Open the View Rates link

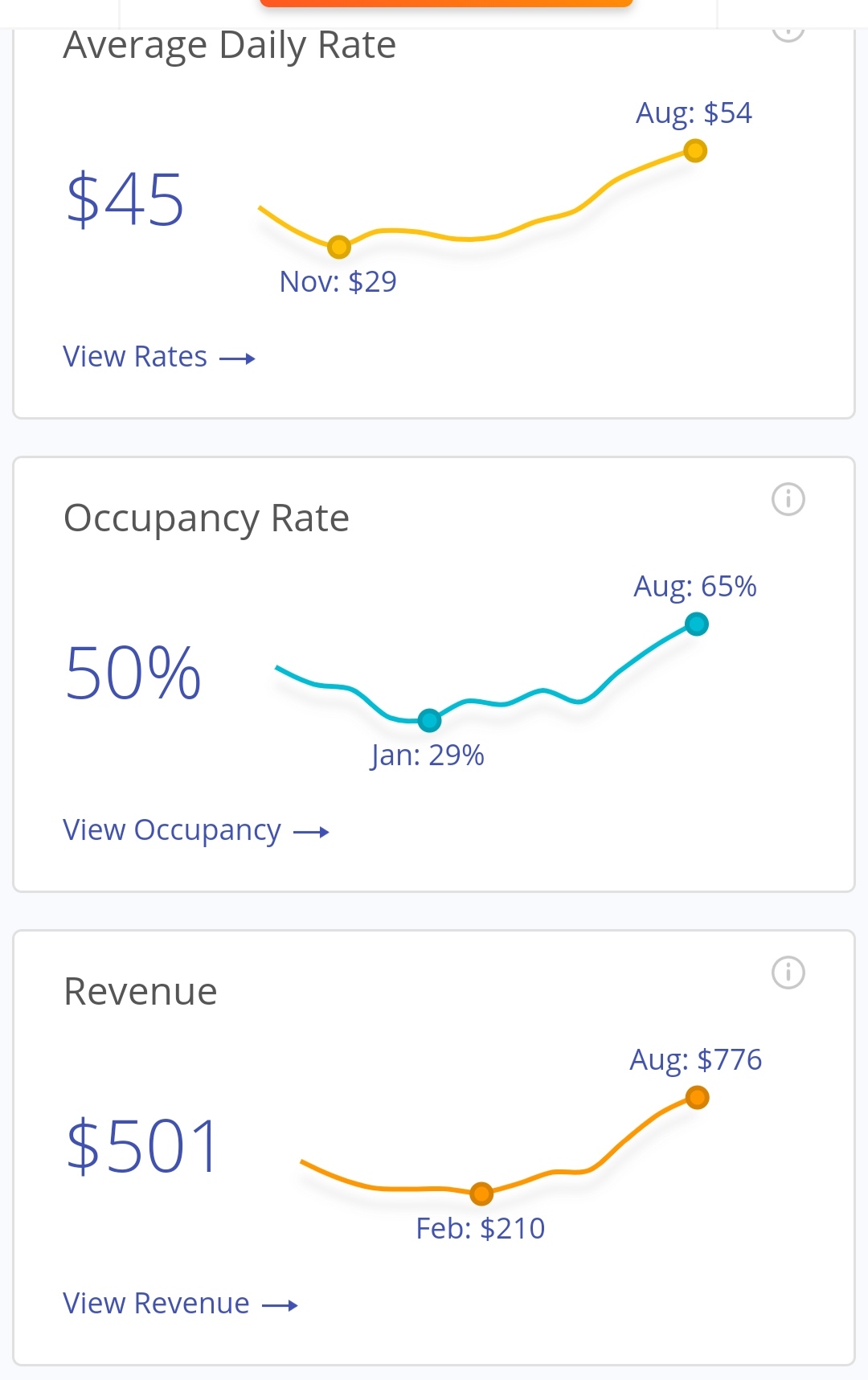135,357
